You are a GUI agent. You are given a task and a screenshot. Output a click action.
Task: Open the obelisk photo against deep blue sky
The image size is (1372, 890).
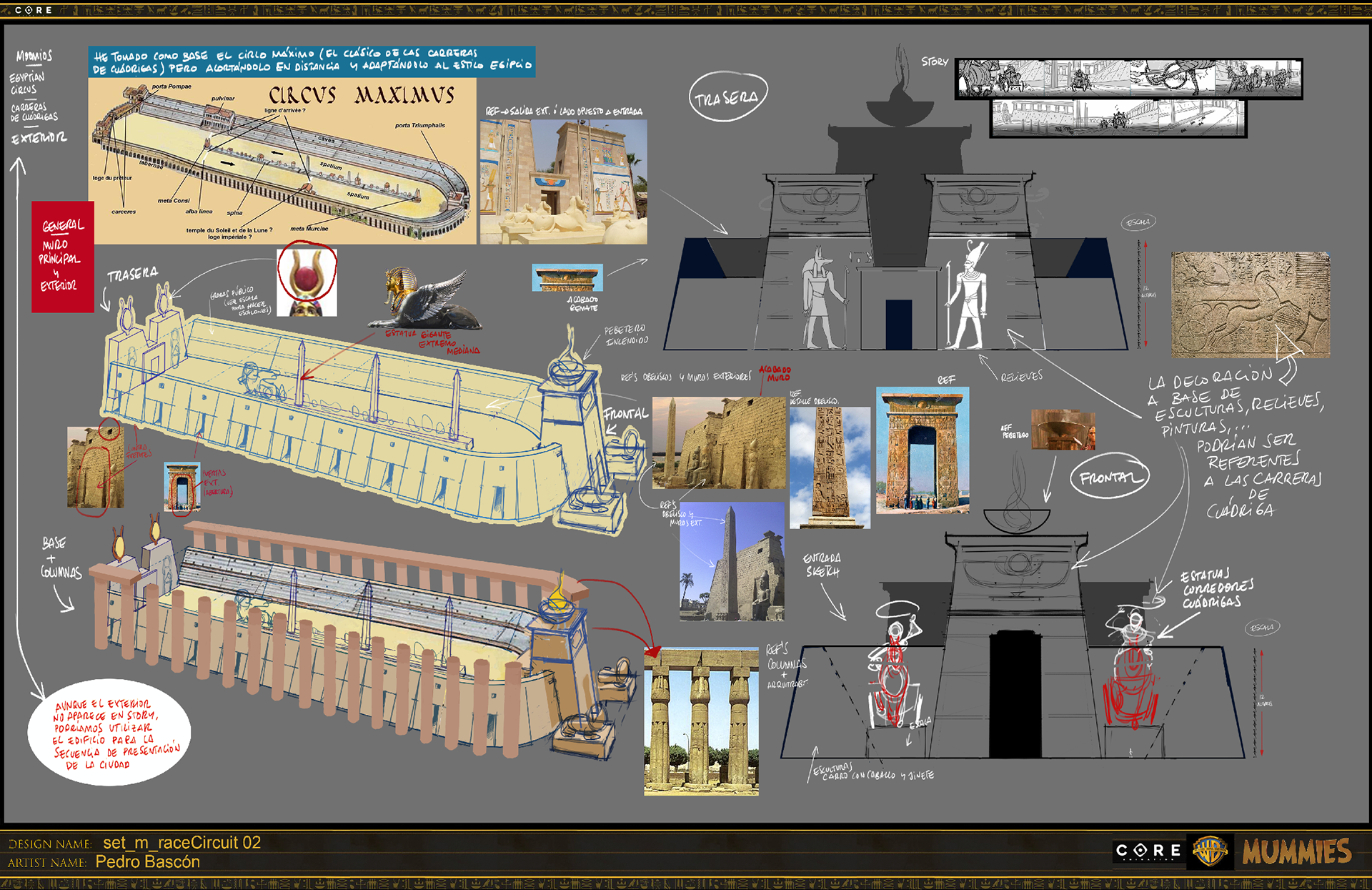click(x=732, y=561)
